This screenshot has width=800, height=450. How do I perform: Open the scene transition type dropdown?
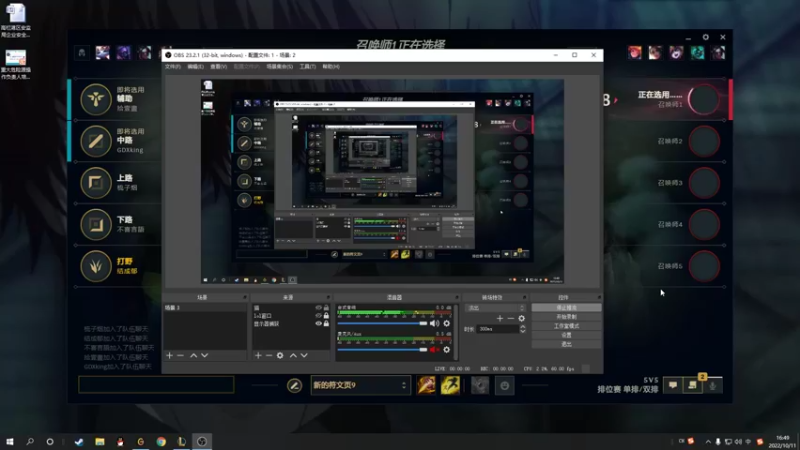pyautogui.click(x=495, y=308)
